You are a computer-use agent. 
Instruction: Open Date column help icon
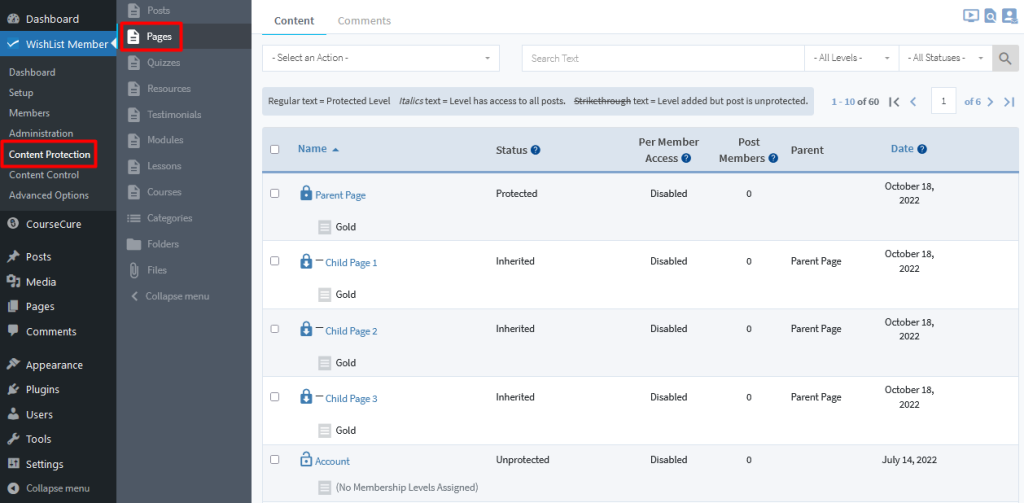click(922, 149)
